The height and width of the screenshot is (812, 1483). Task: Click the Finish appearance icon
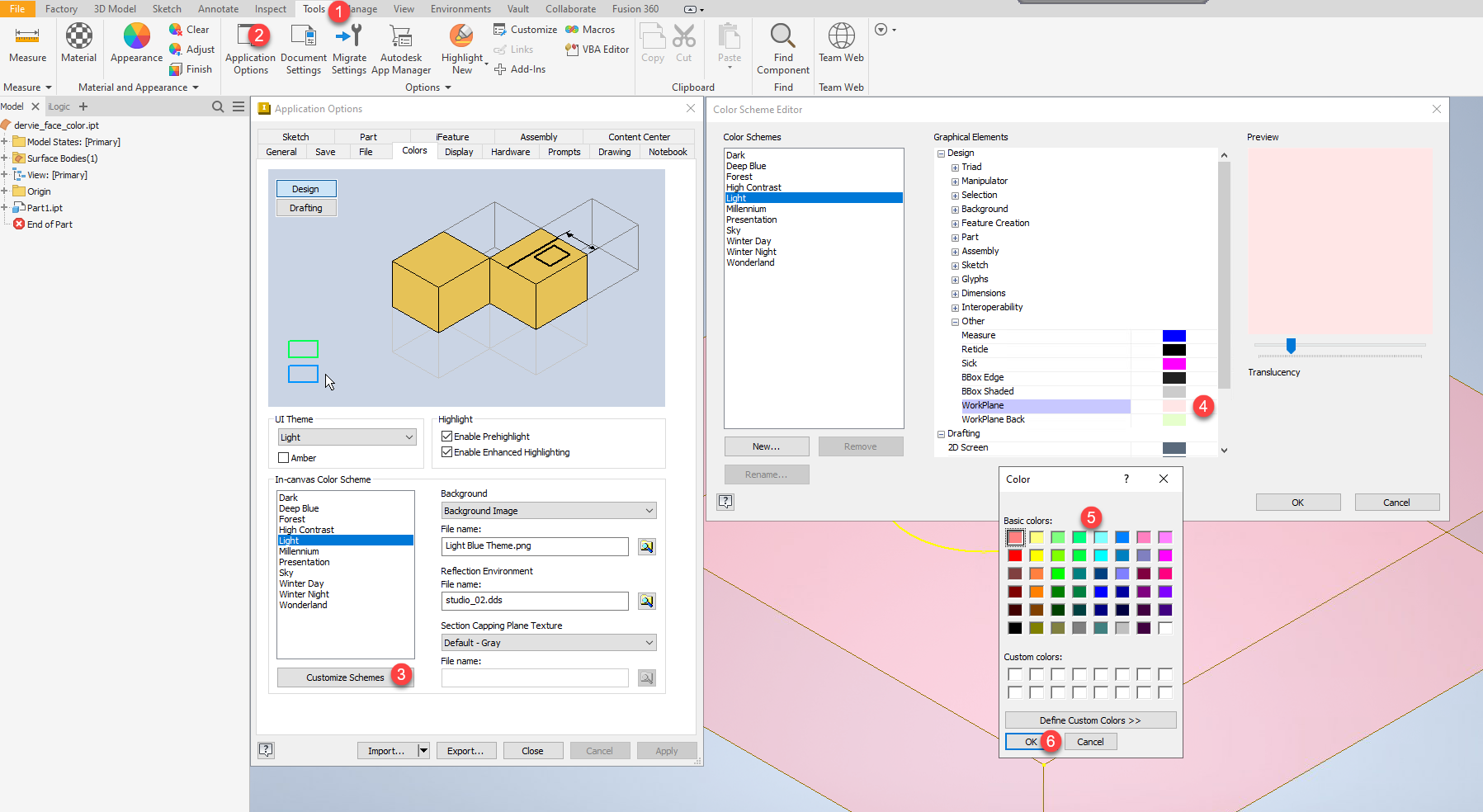(x=176, y=69)
